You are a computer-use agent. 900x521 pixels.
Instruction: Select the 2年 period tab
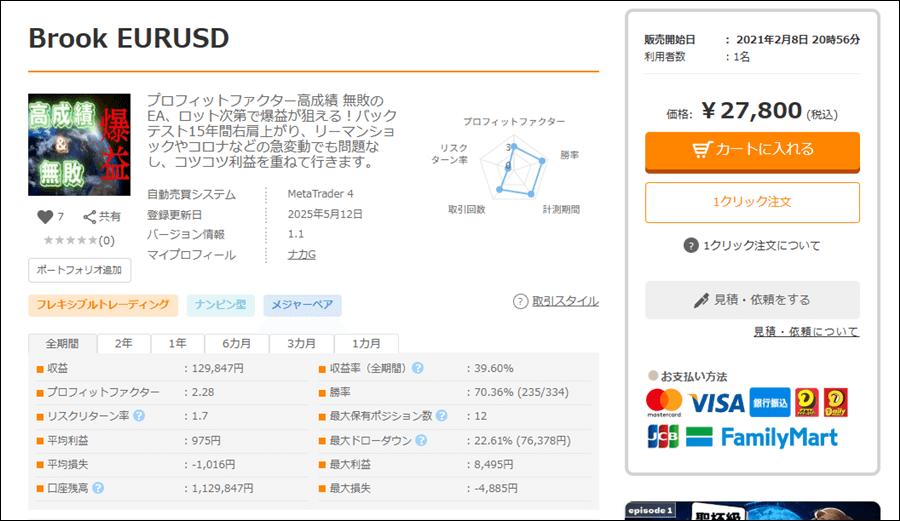[123, 343]
